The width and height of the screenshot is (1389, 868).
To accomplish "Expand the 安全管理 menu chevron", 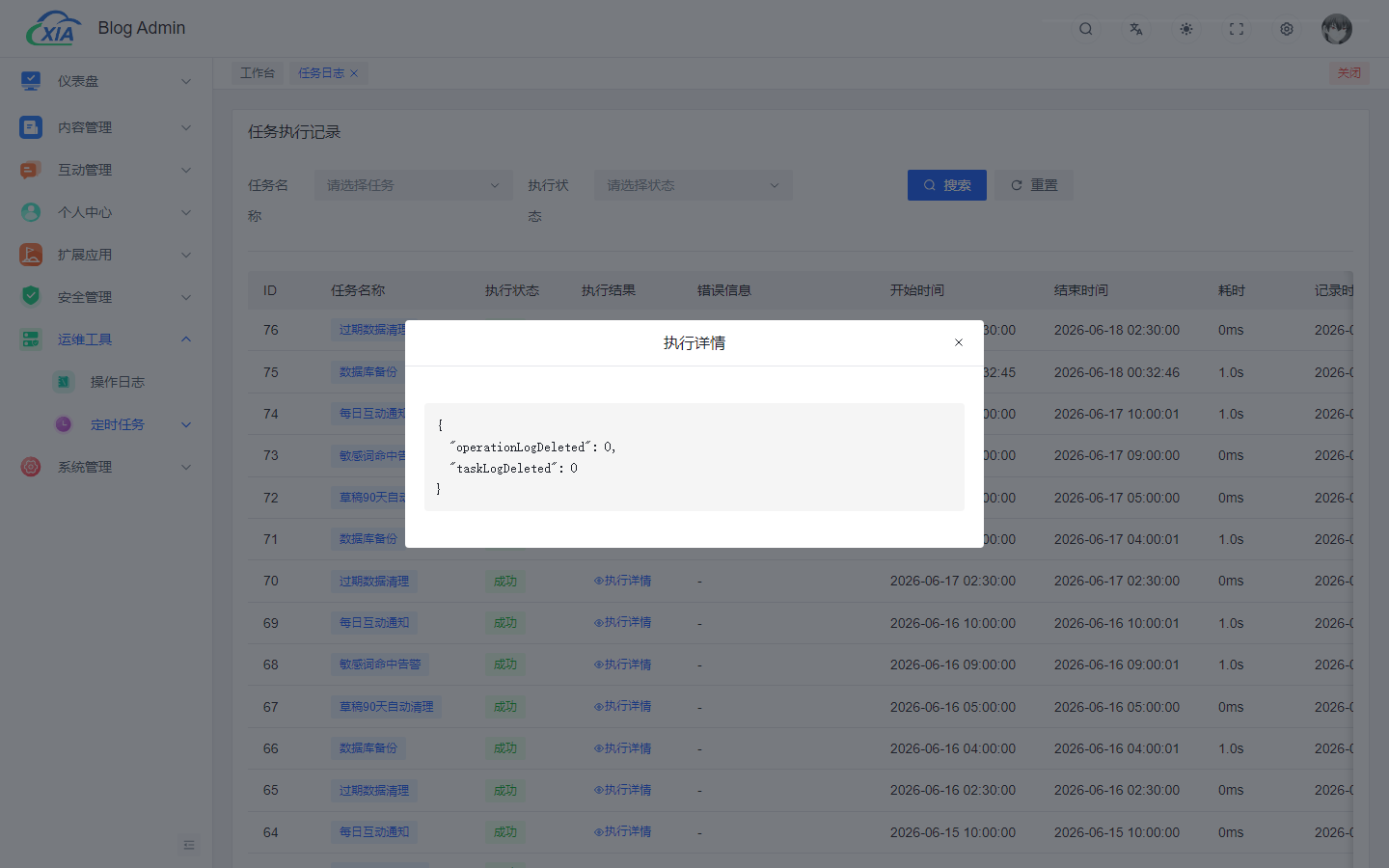I will click(x=186, y=297).
